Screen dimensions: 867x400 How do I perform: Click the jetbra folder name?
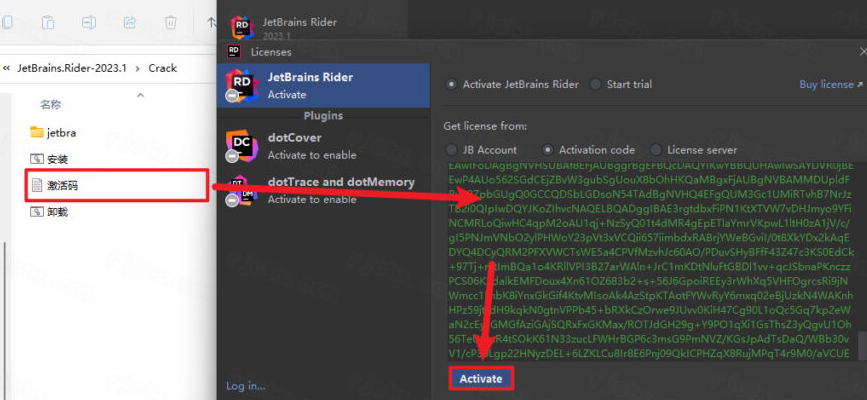[x=61, y=133]
